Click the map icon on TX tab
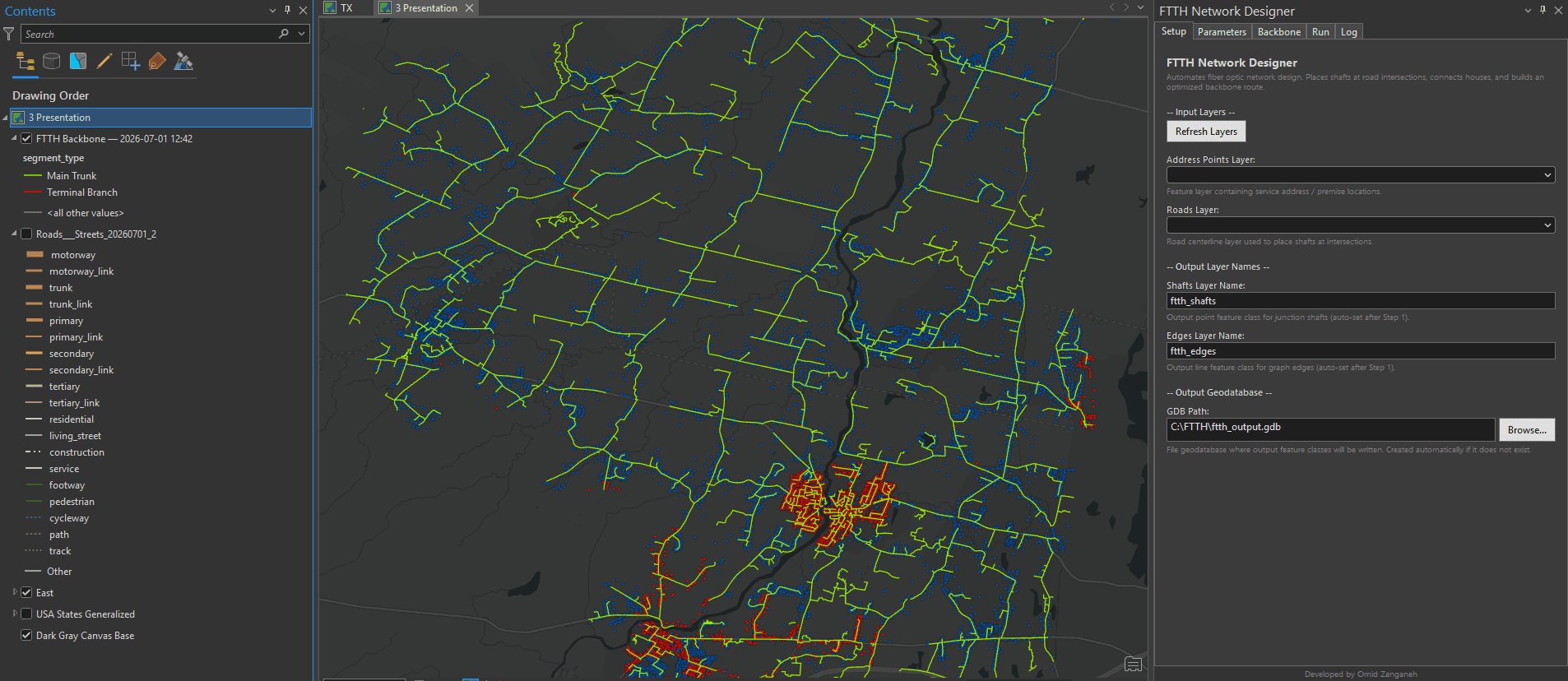The height and width of the screenshot is (681, 1568). 330,7
